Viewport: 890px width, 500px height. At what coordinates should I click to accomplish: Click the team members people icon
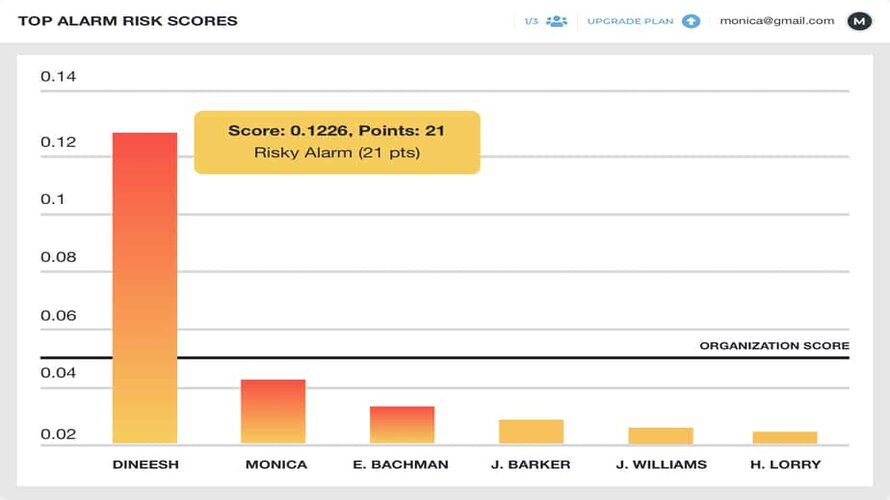(x=557, y=21)
